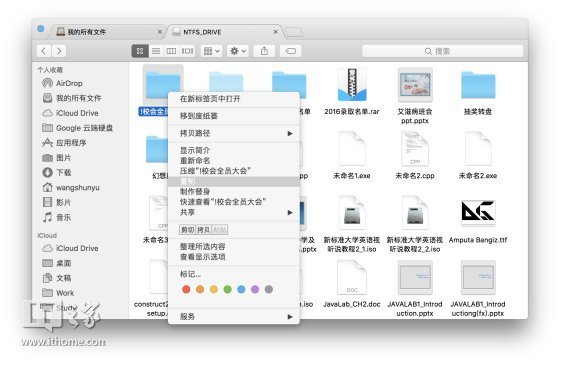The image size is (561, 366).
Task: Open 应用程序 in the sidebar
Action: (x=64, y=143)
